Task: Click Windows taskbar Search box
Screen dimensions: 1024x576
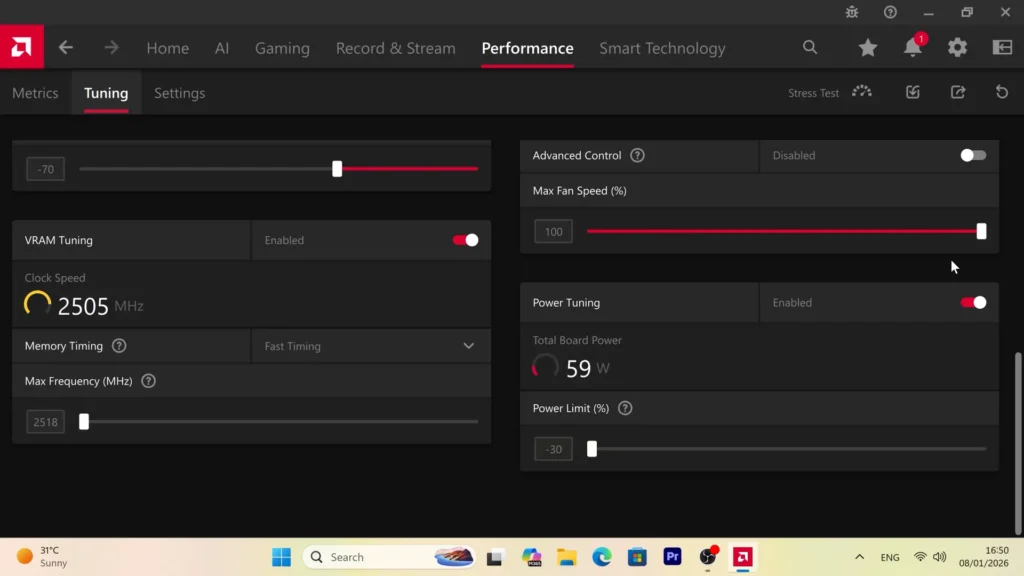Action: pyautogui.click(x=389, y=557)
